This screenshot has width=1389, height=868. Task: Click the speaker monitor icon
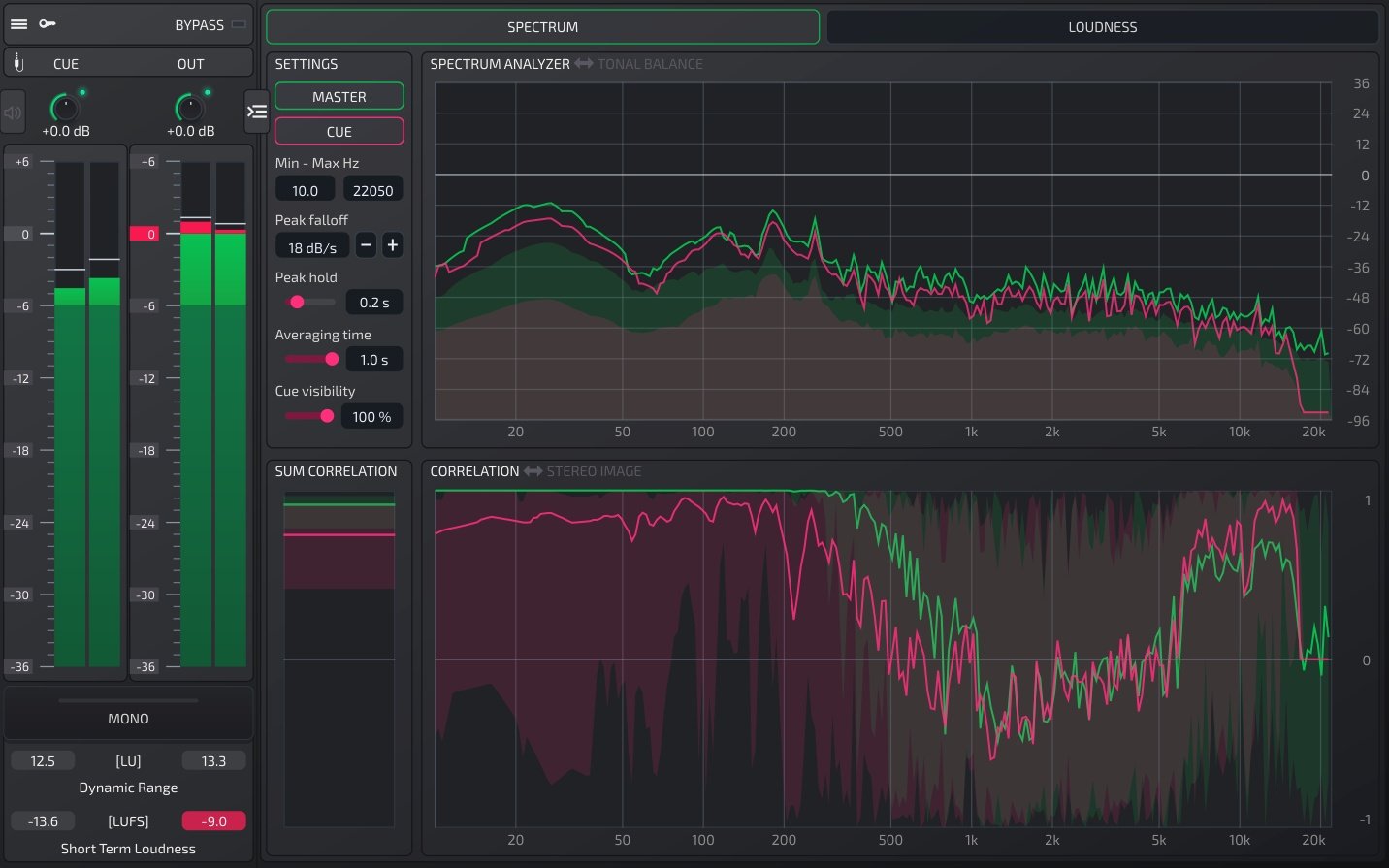pos(13,113)
